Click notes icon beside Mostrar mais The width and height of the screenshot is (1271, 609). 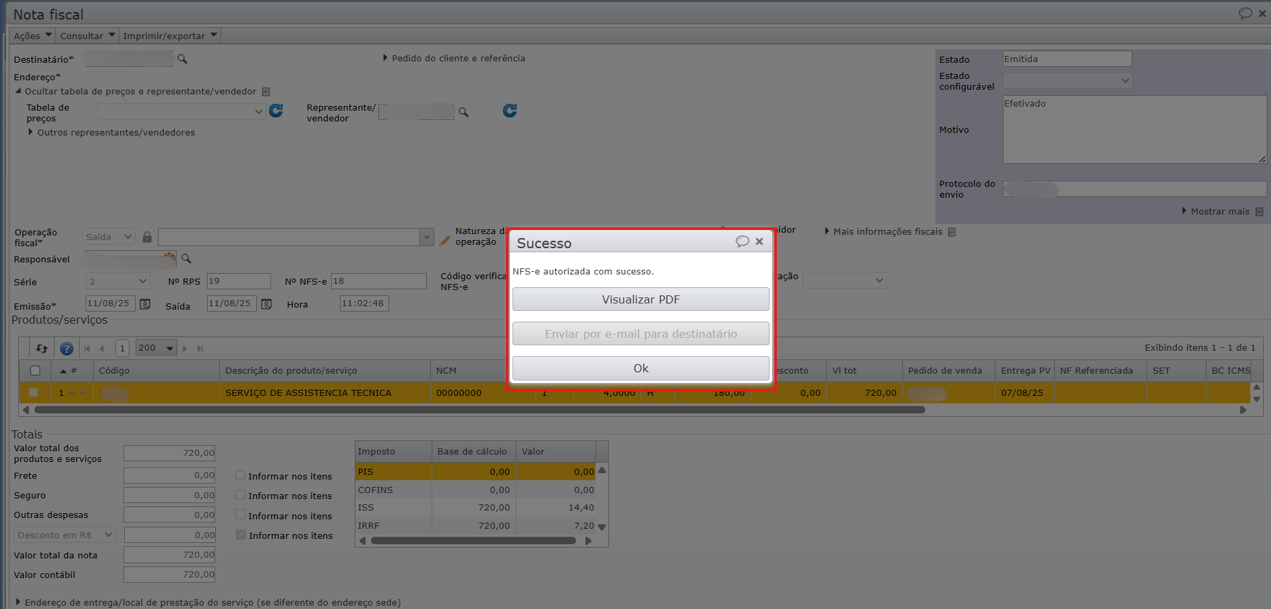click(x=1259, y=212)
